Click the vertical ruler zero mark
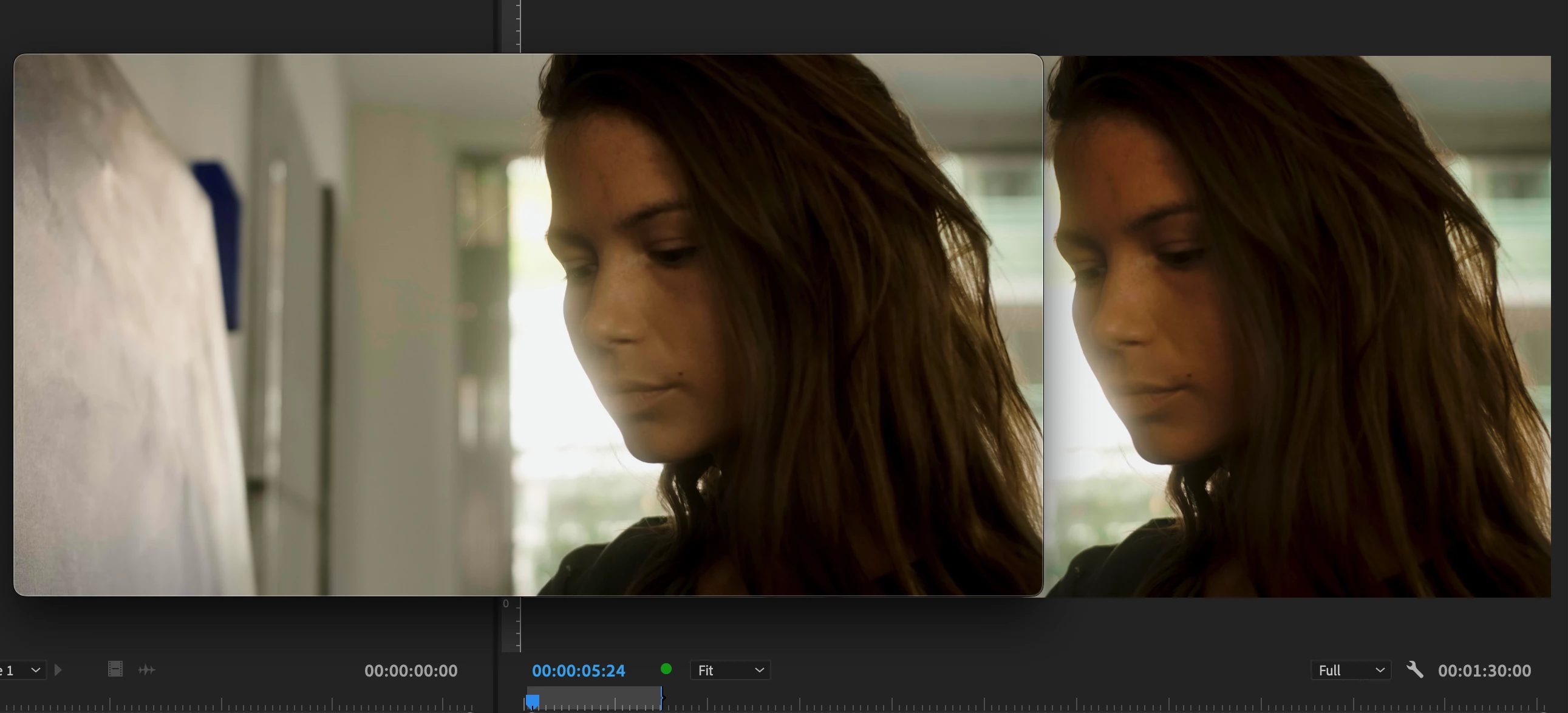Screen dimensions: 1568x713 tap(506, 604)
